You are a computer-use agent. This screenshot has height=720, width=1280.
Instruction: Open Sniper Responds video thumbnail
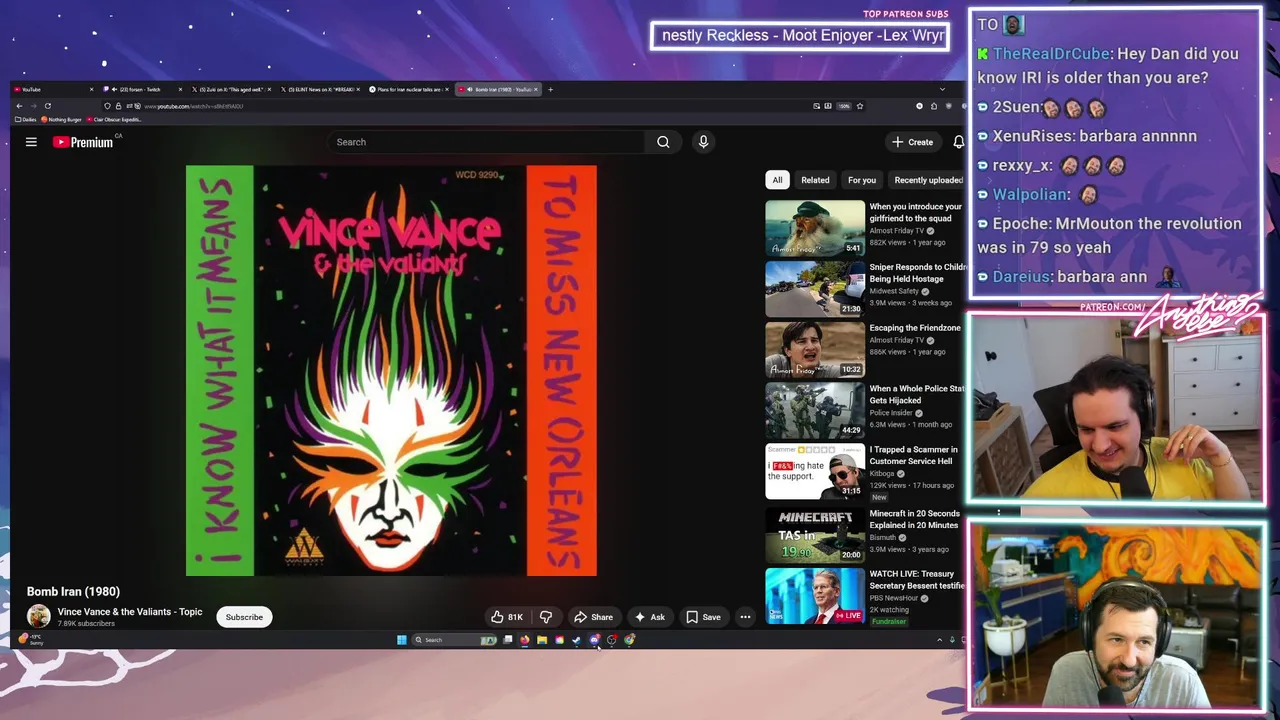(x=815, y=289)
